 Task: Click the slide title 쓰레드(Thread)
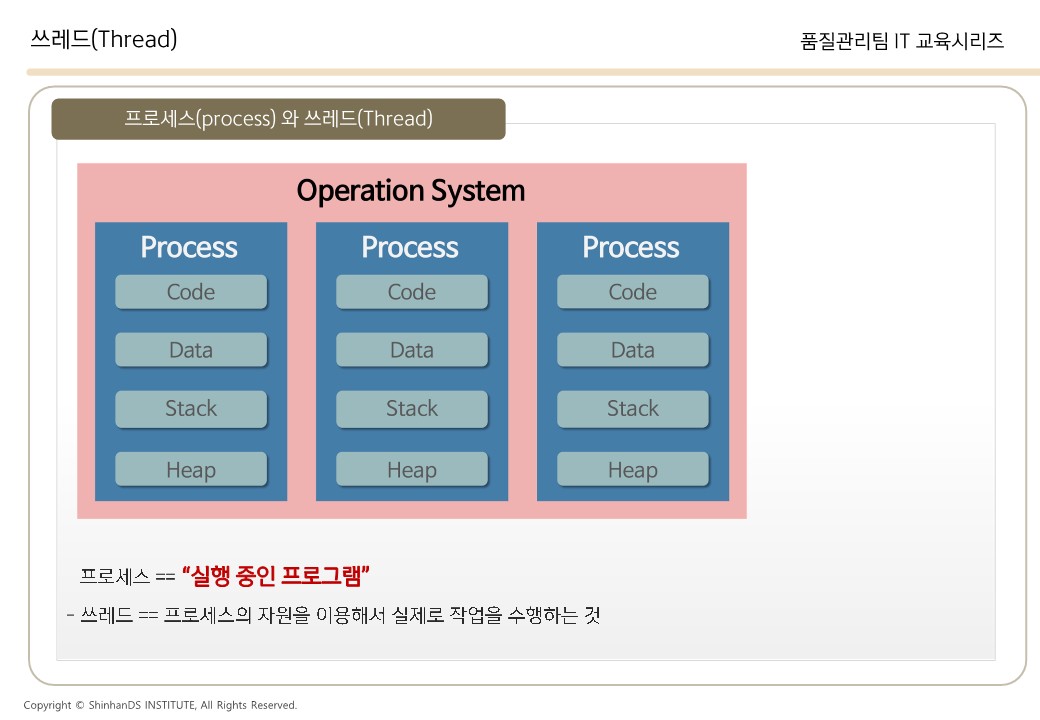[104, 39]
